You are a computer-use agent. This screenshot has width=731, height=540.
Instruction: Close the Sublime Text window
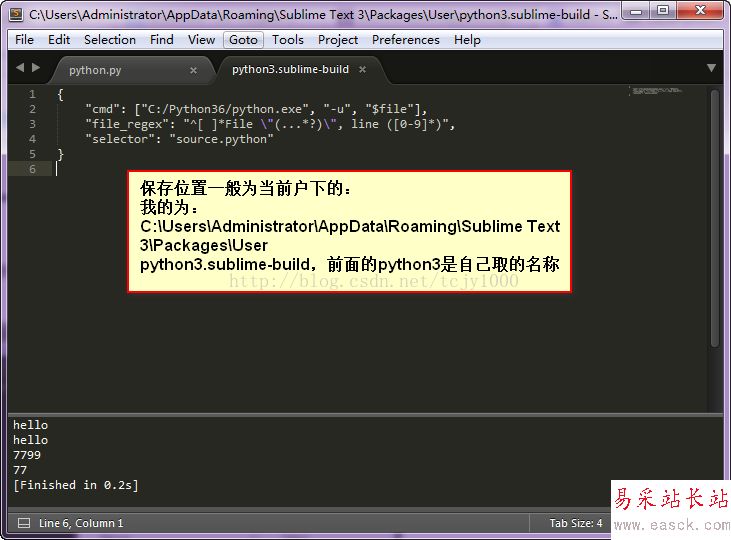[x=700, y=11]
